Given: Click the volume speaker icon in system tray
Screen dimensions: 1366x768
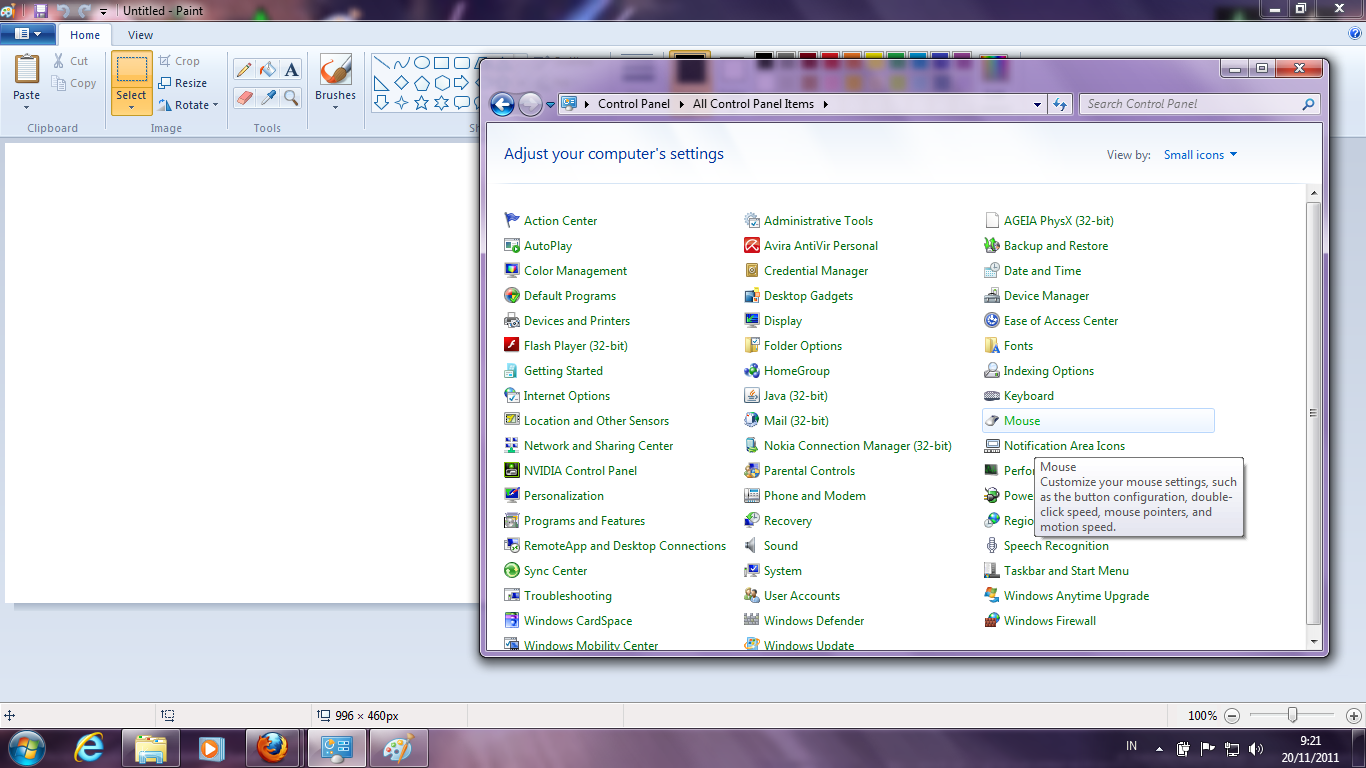Looking at the screenshot, I should coord(1257,748).
